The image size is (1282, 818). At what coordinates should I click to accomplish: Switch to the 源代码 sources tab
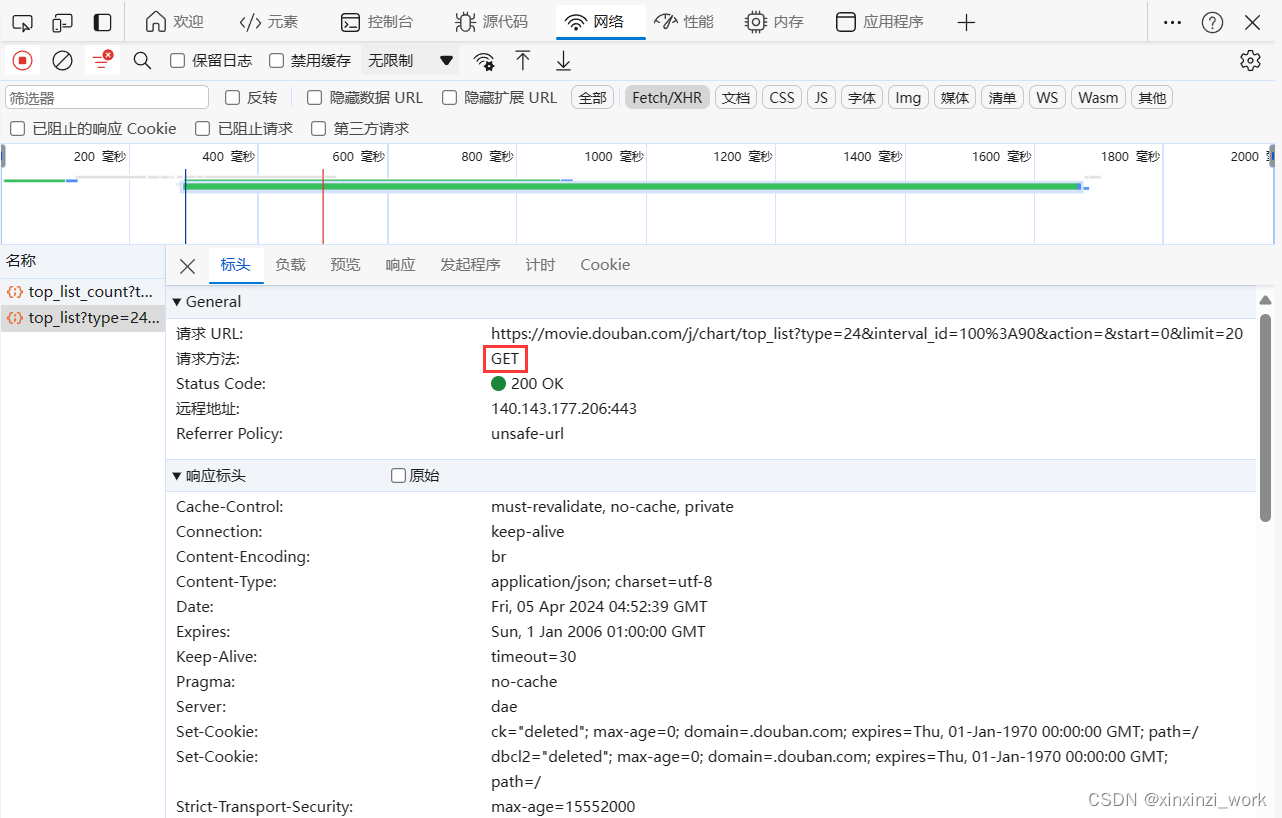[491, 22]
